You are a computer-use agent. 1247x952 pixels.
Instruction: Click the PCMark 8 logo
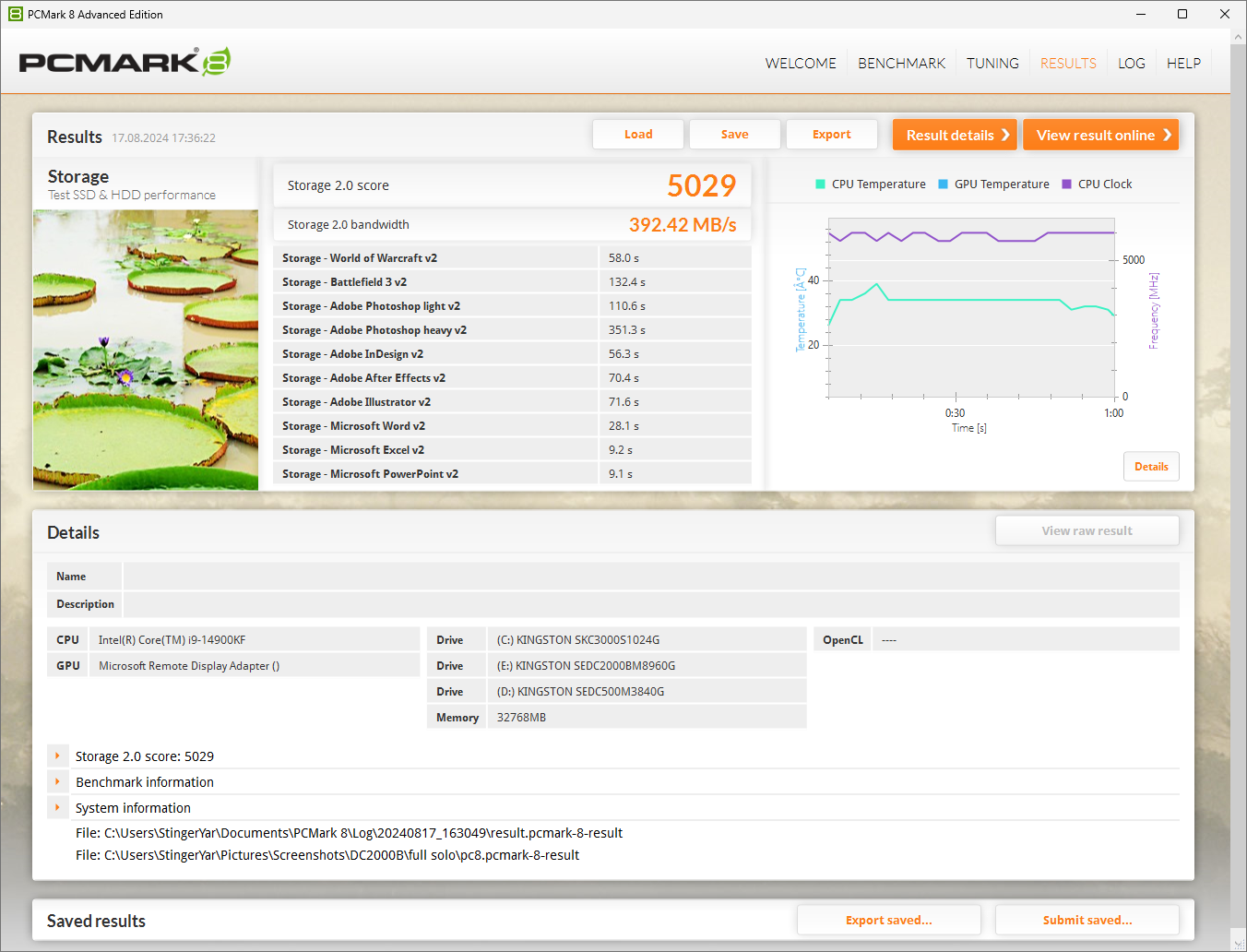click(125, 62)
